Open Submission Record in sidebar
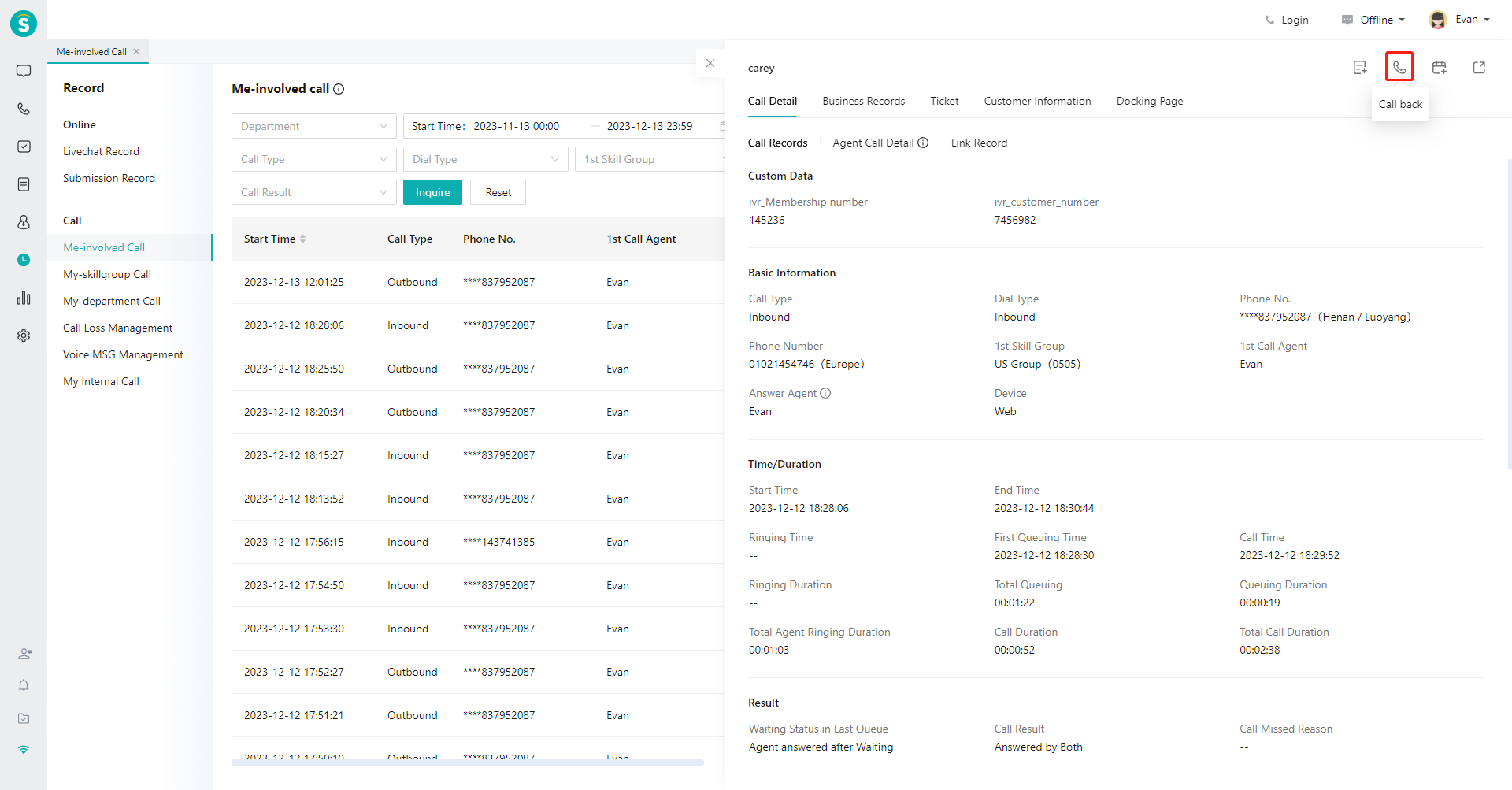This screenshot has width=1512, height=790. point(109,178)
